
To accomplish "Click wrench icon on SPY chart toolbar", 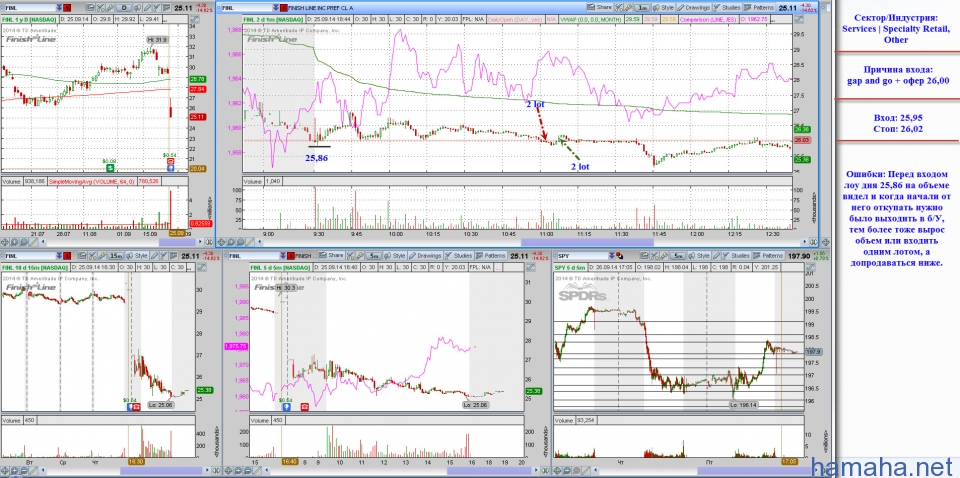I will (x=664, y=256).
